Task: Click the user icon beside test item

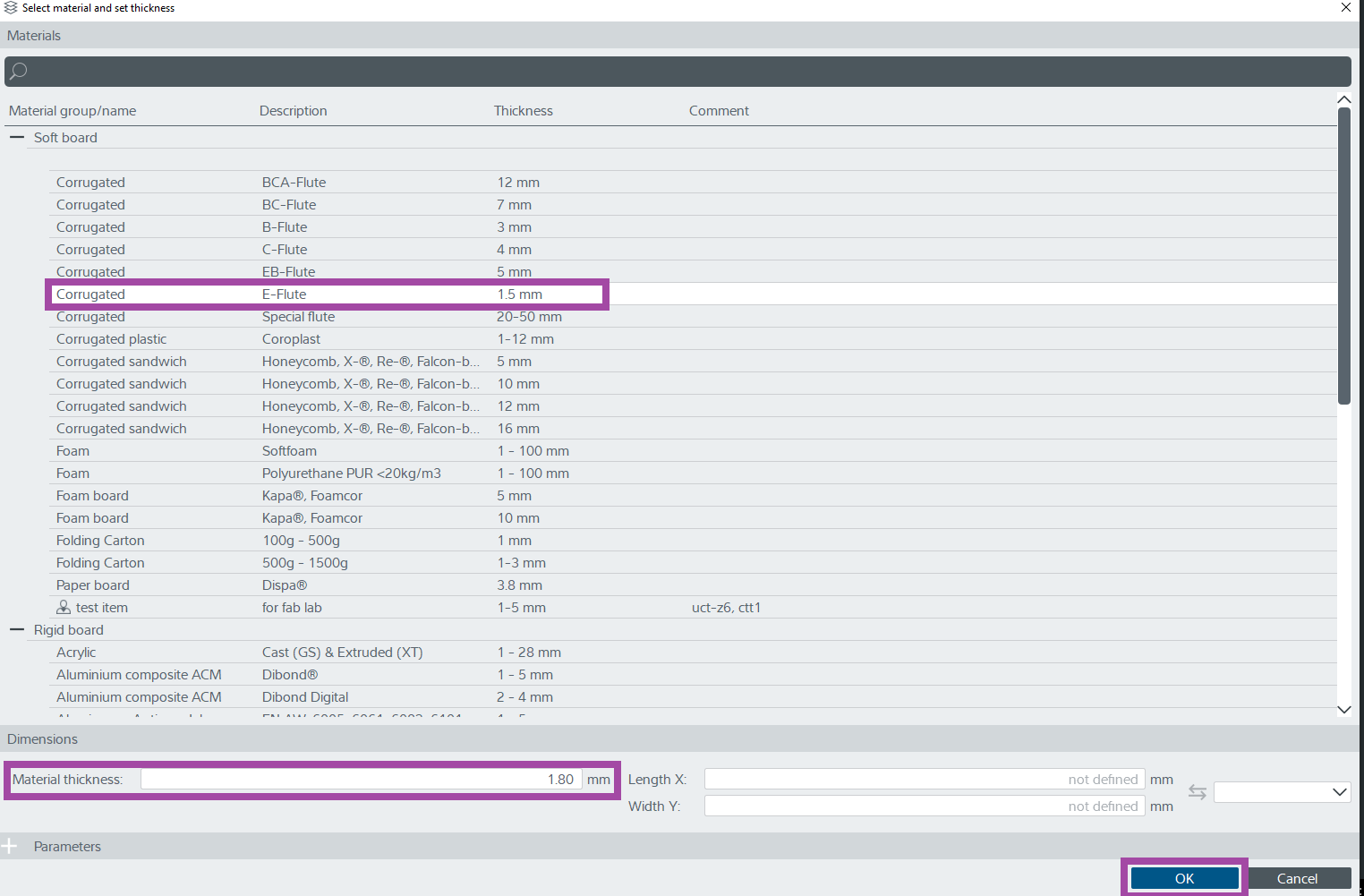Action: pos(64,607)
